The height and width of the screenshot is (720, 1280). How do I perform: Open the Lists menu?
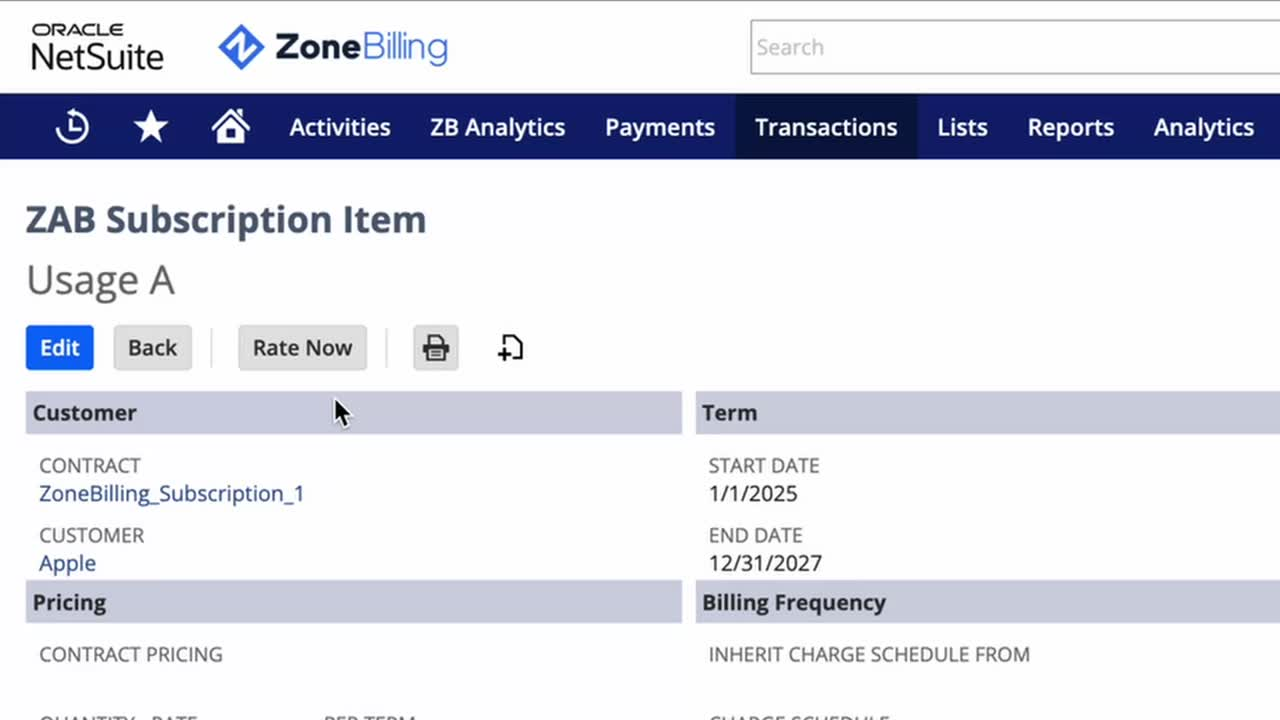[962, 127]
